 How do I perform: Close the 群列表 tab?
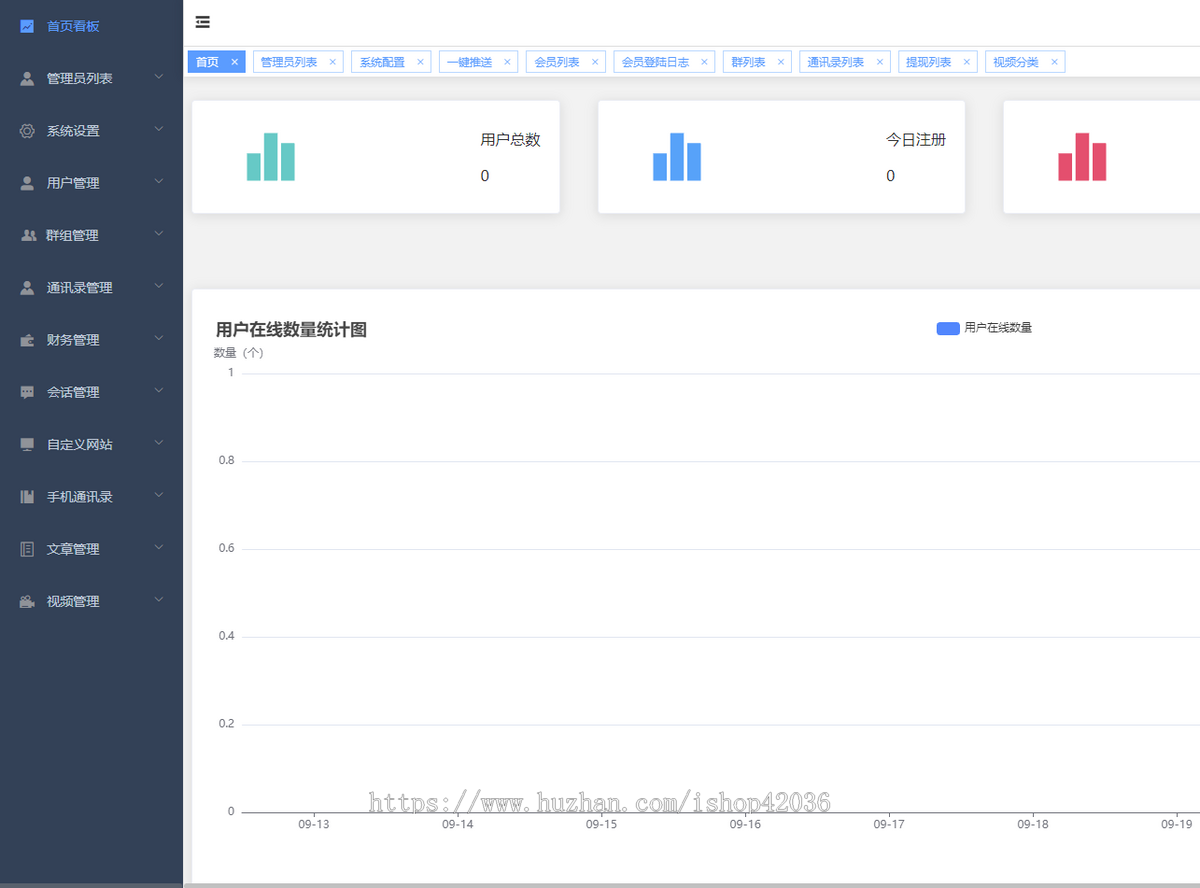[x=780, y=62]
